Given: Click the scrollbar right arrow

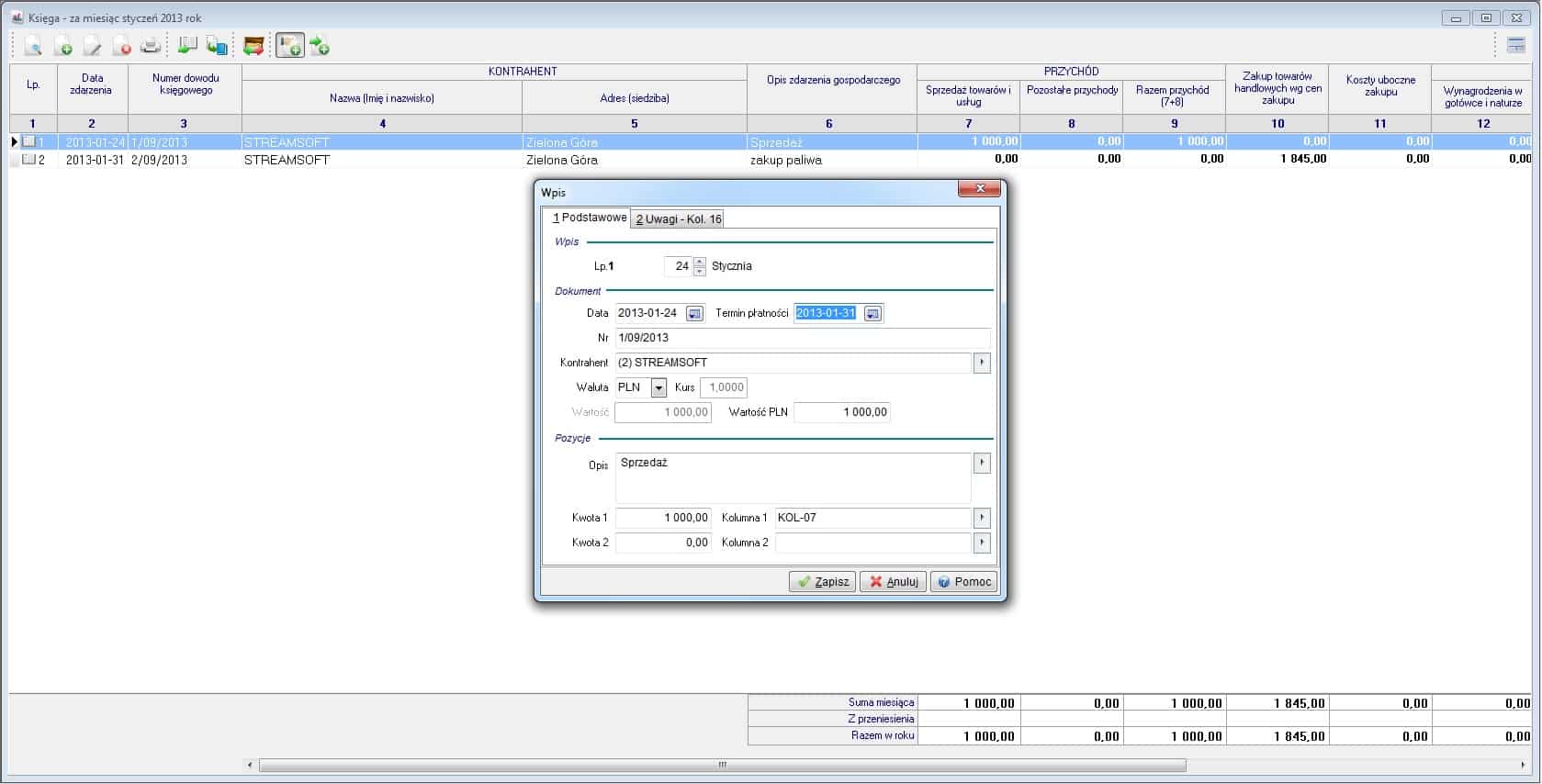Looking at the screenshot, I should [1524, 765].
